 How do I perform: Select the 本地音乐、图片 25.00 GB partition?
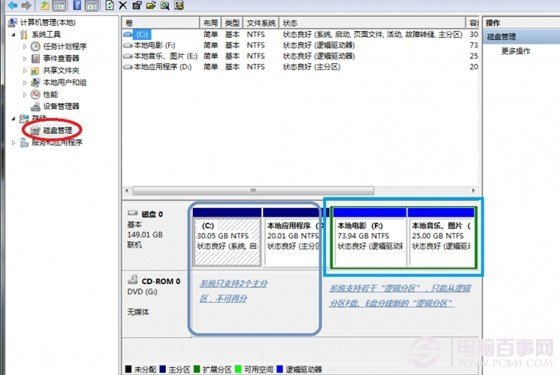tap(441, 237)
